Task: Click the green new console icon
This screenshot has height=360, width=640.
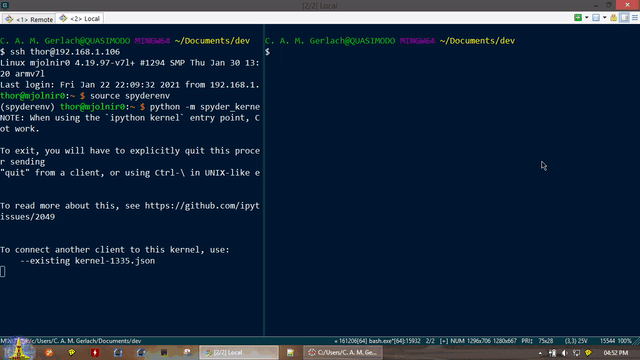Action: [x=578, y=18]
